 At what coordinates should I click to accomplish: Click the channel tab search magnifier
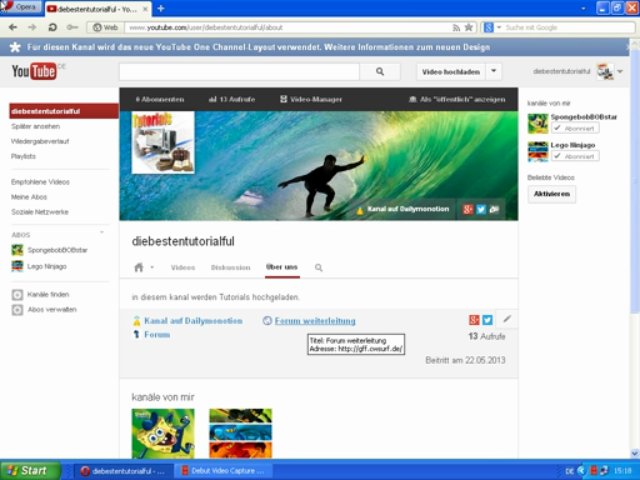[319, 268]
